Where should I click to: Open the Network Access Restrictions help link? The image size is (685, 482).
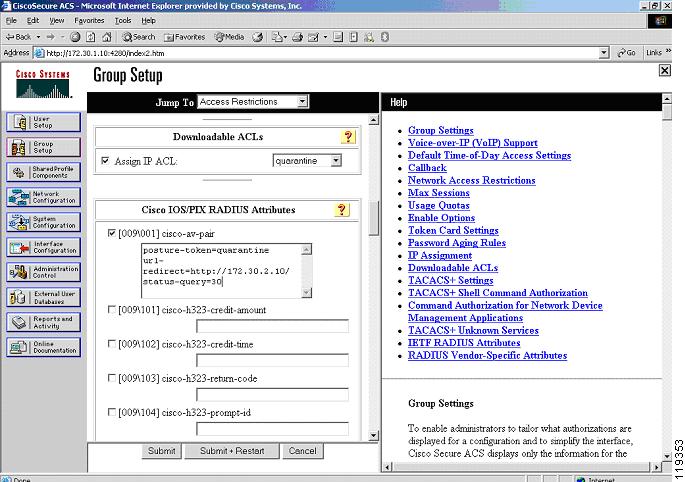[x=471, y=180]
